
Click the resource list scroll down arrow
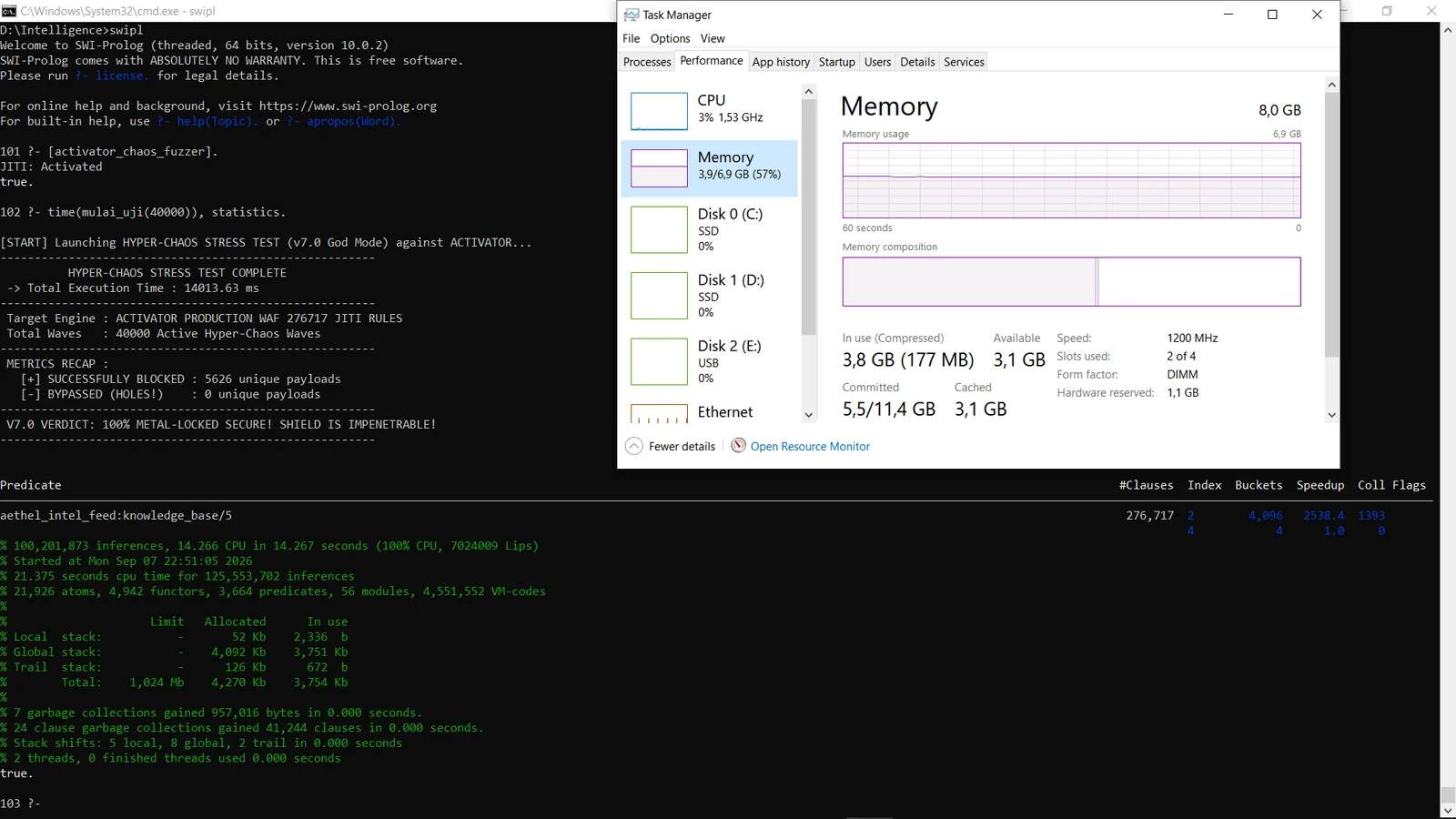coord(808,415)
